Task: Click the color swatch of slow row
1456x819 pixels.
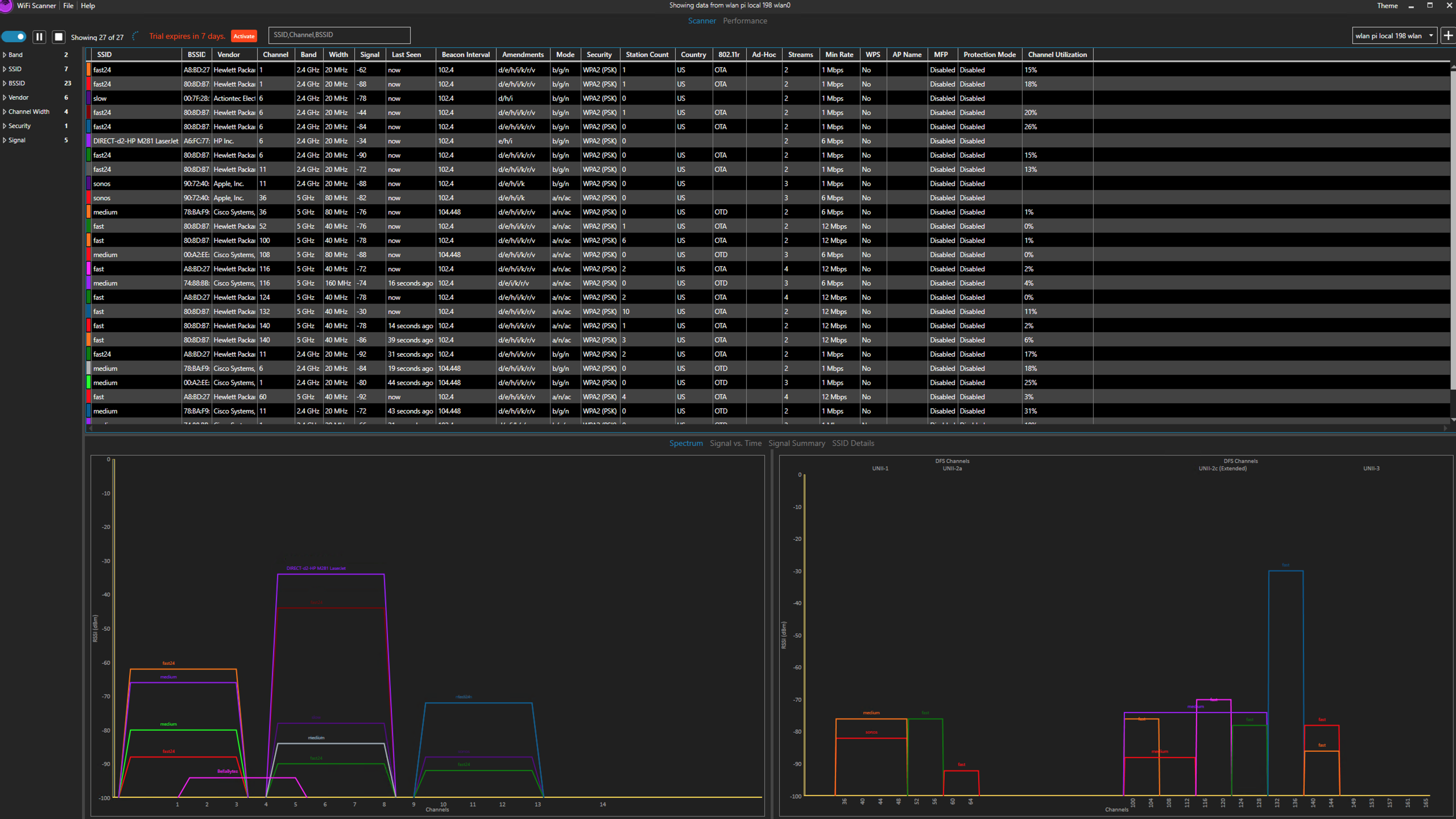Action: pos(89,98)
